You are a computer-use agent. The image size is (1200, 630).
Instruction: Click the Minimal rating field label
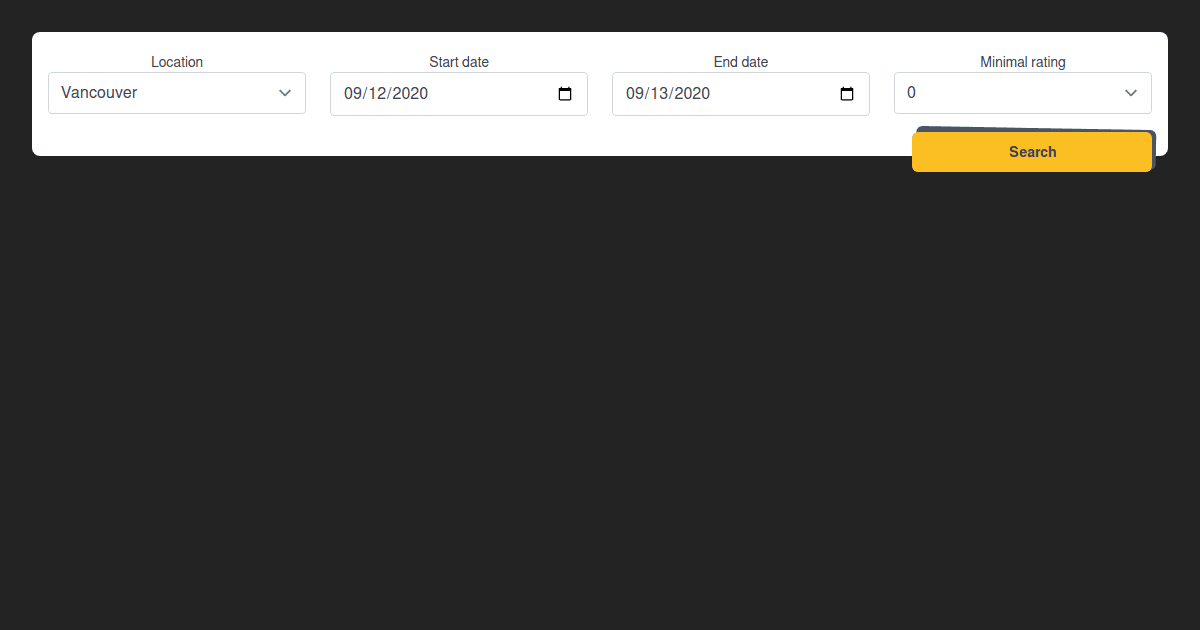point(1022,61)
